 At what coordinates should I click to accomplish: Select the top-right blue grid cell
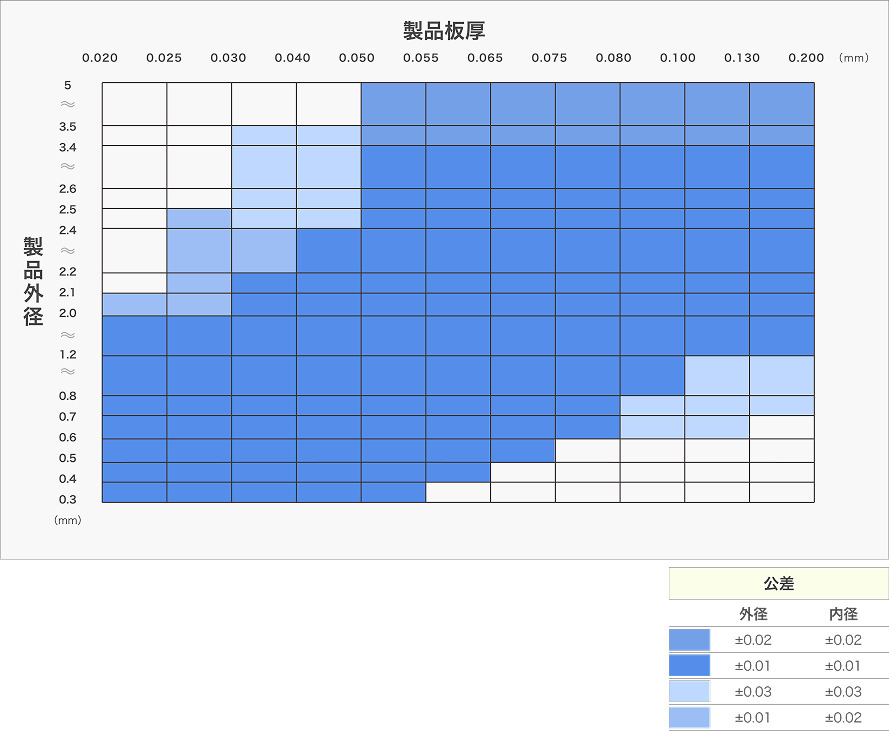click(x=782, y=103)
